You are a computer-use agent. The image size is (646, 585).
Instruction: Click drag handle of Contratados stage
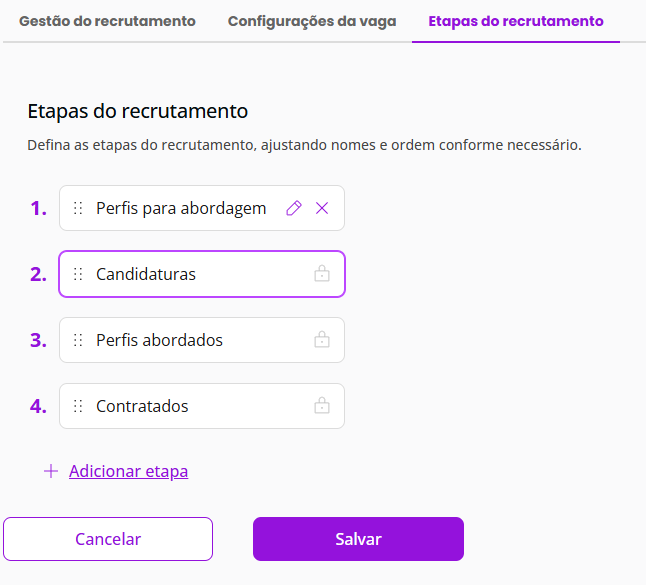tap(78, 406)
